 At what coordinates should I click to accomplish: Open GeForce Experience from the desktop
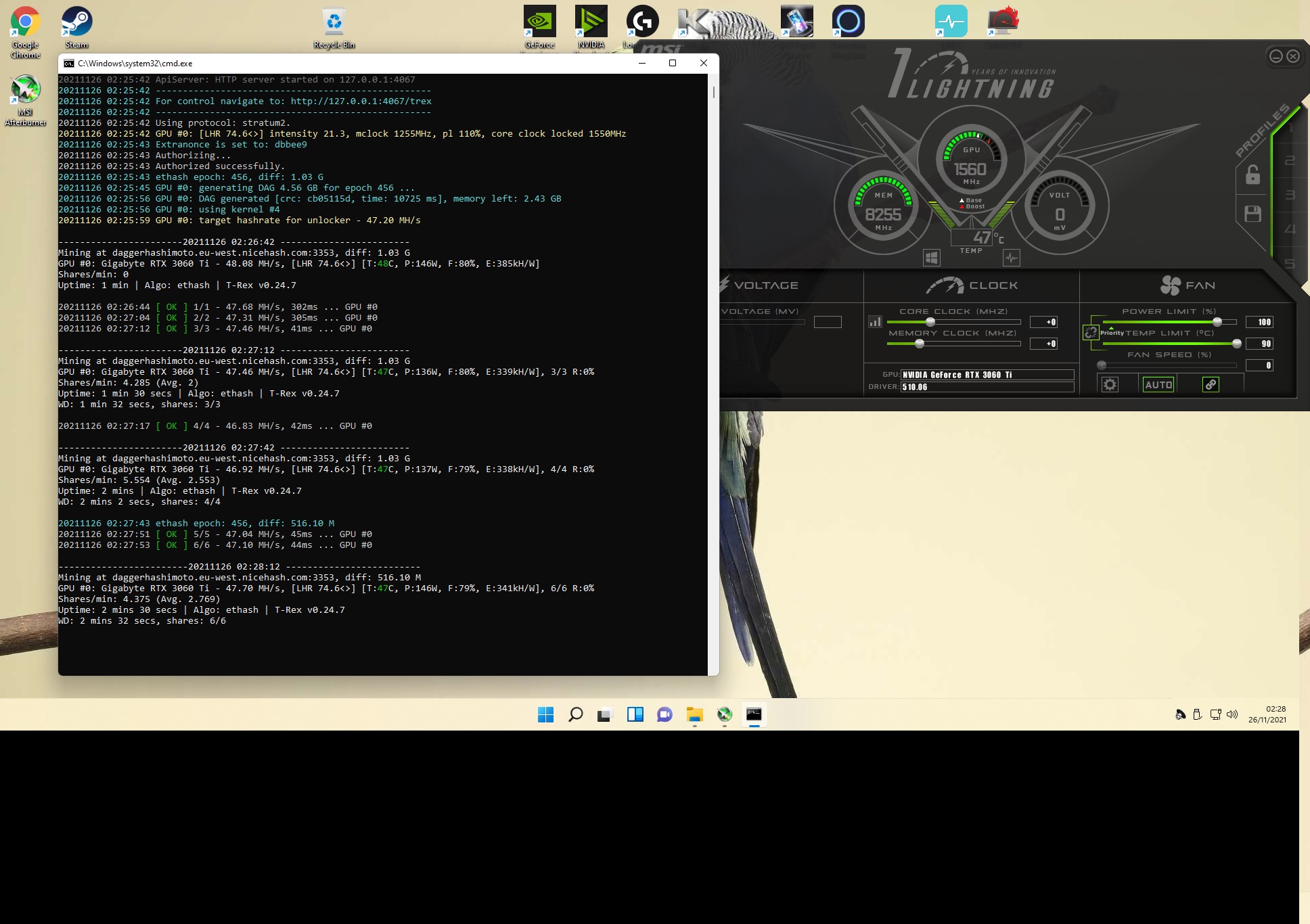[539, 20]
